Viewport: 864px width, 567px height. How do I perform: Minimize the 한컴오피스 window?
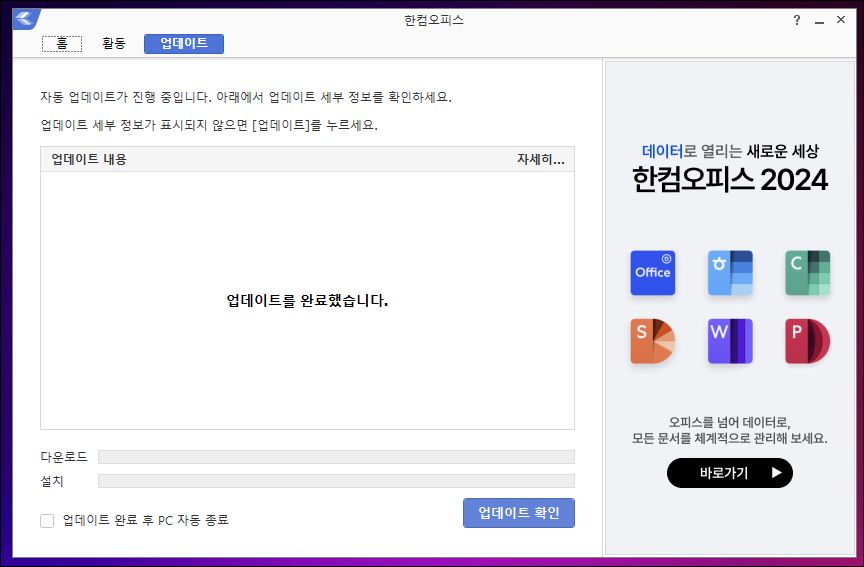point(819,21)
